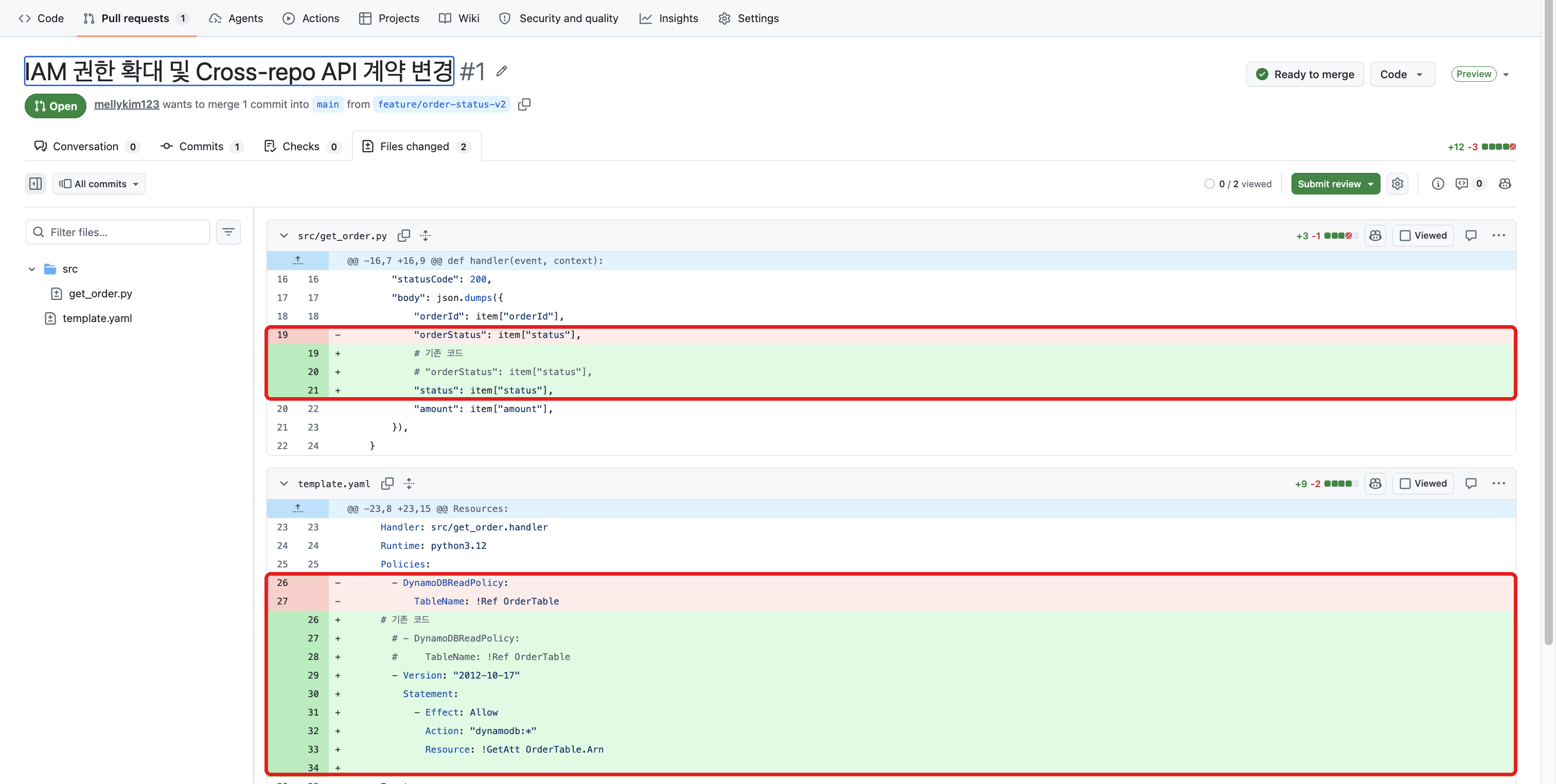Image resolution: width=1556 pixels, height=784 pixels.
Task: Copy the head branch name icon
Action: click(x=524, y=104)
